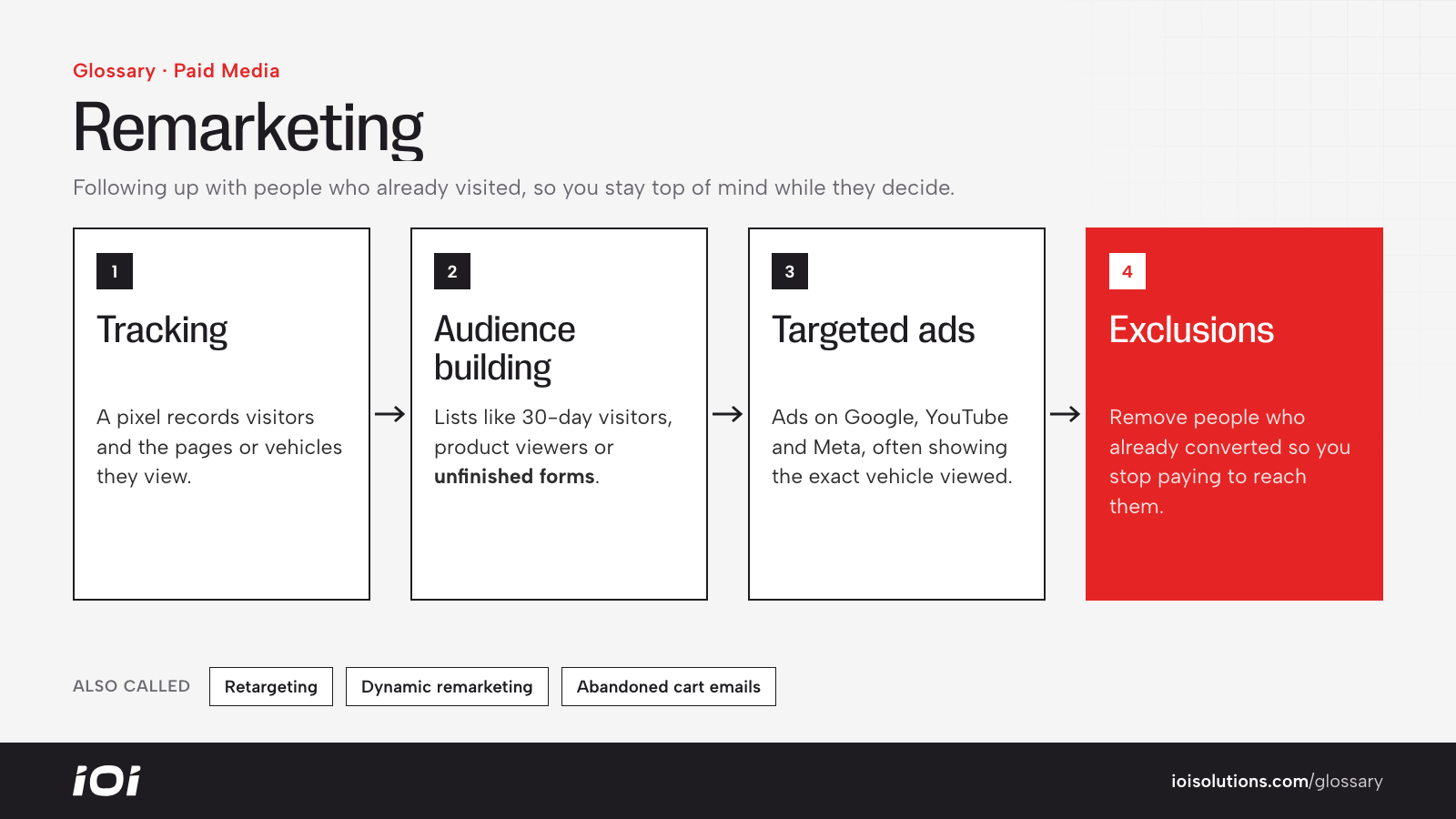1456x819 pixels.
Task: Select the Abandoned cart emails tag
Action: (669, 686)
